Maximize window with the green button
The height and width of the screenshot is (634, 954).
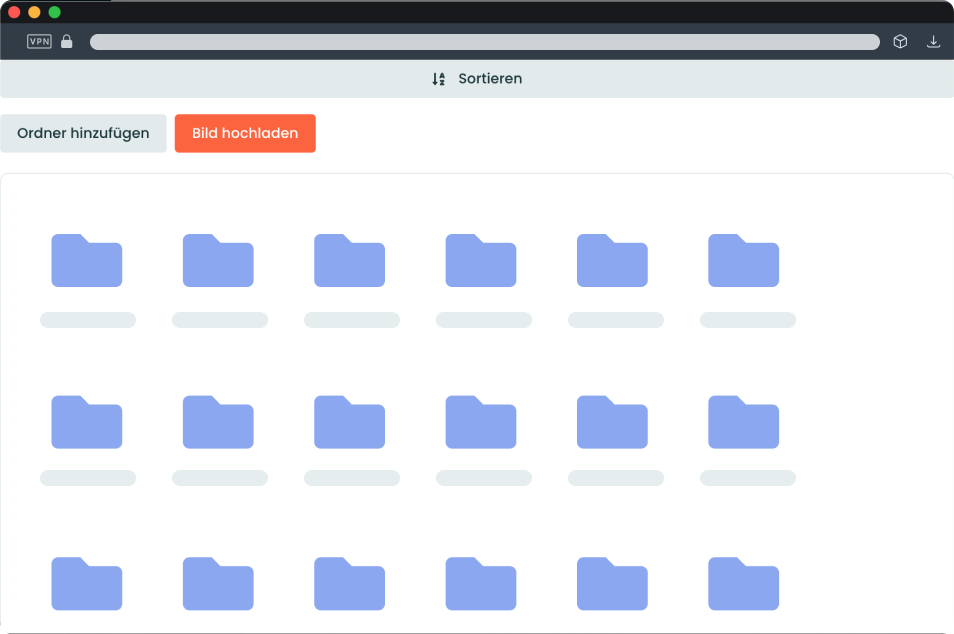[55, 12]
